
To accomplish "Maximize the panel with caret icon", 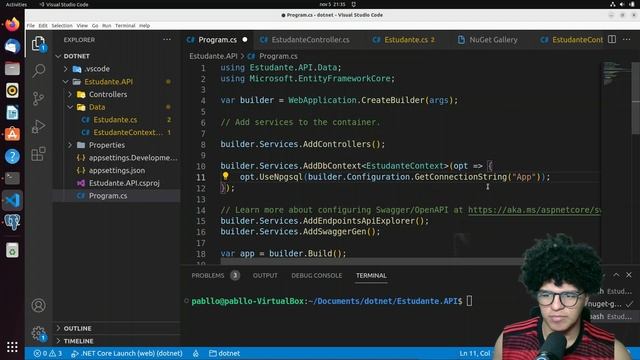I will [x=616, y=275].
